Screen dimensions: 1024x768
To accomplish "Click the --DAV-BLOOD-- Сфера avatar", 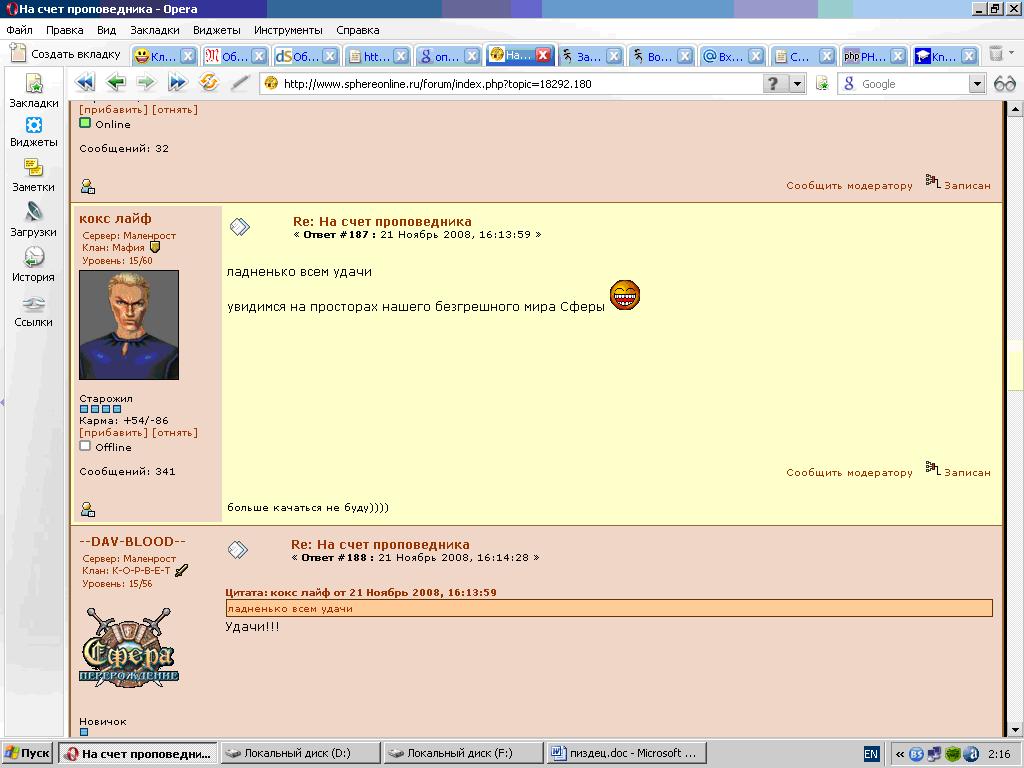I will pyautogui.click(x=129, y=647).
